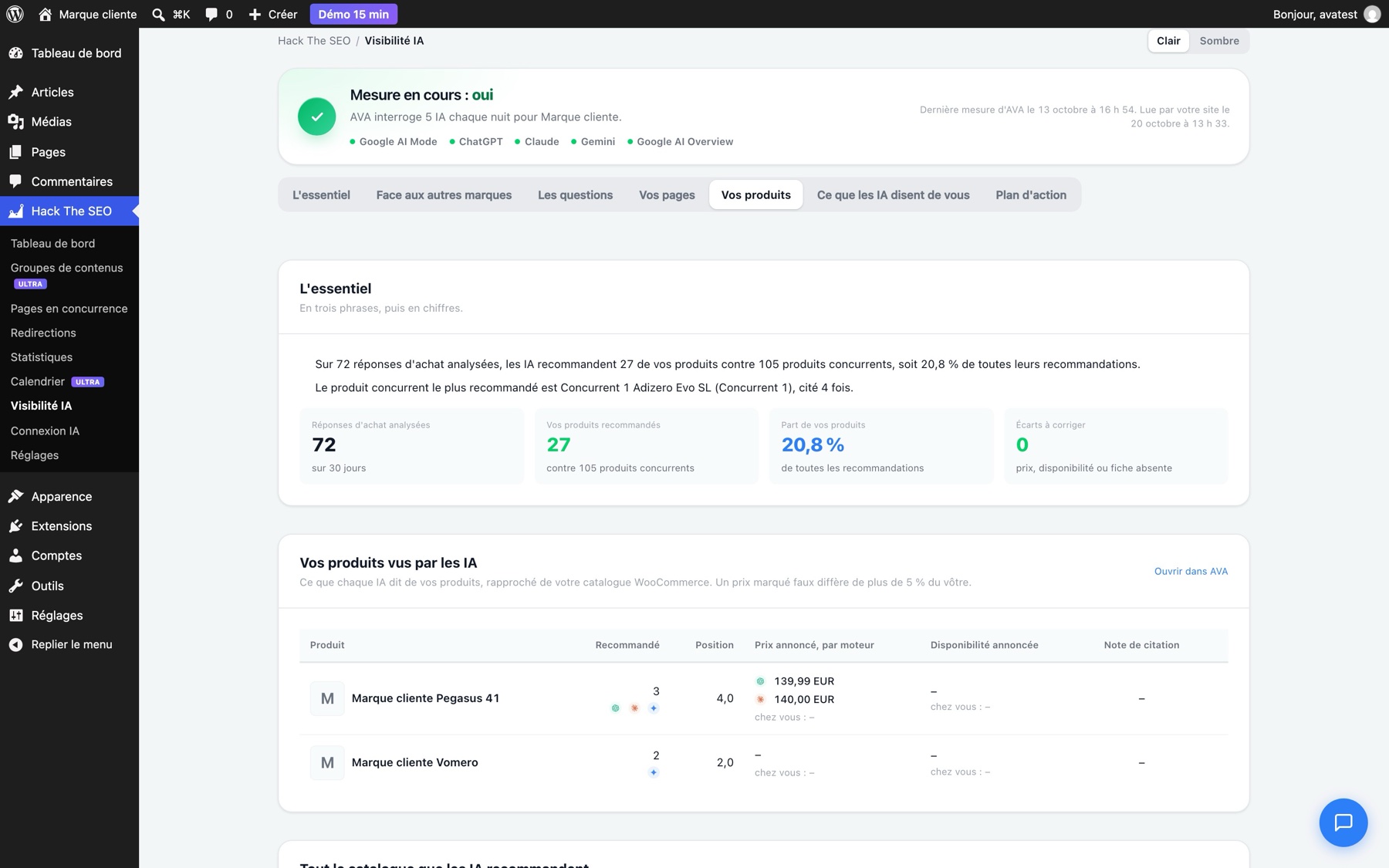
Task: Open the Redirections submenu item
Action: pos(69,333)
